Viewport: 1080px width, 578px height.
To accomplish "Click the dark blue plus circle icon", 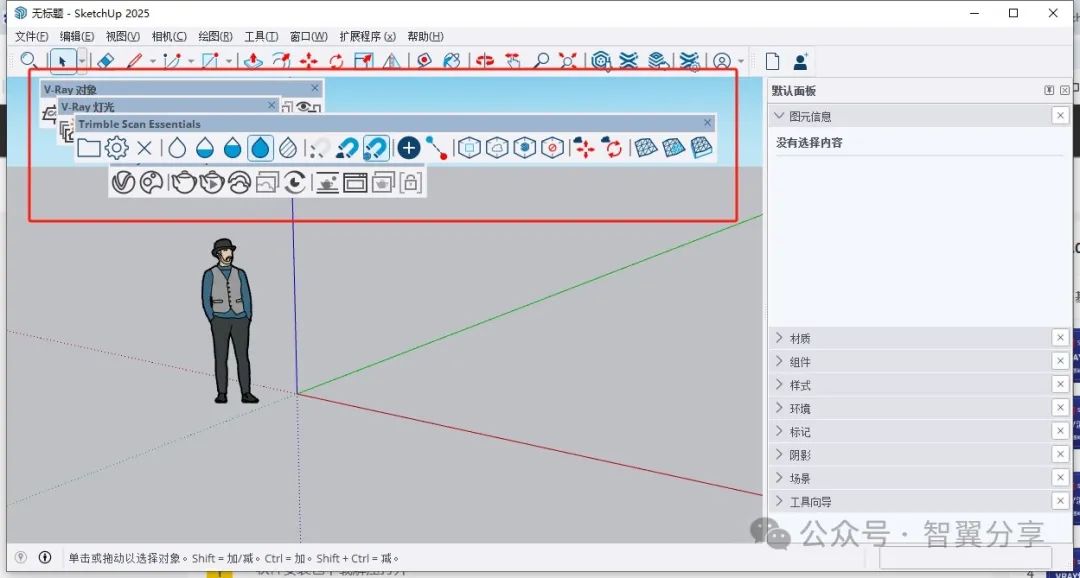I will (x=409, y=147).
